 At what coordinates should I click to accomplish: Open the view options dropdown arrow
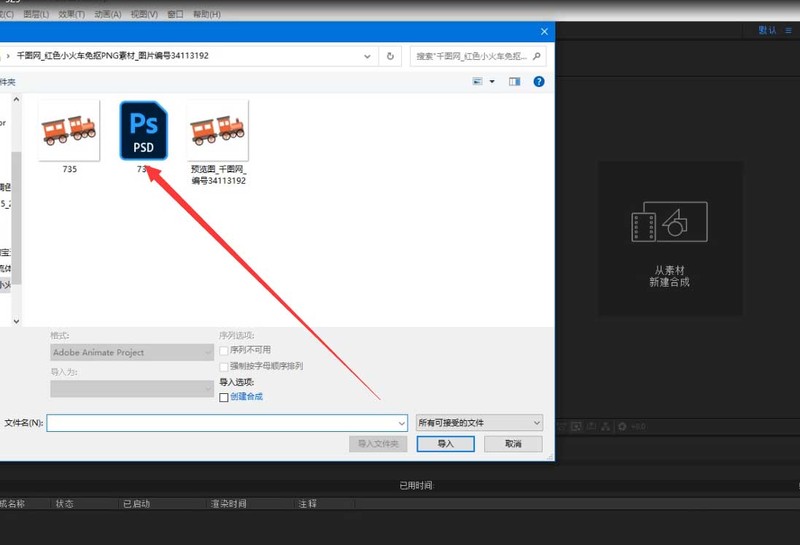tap(492, 82)
